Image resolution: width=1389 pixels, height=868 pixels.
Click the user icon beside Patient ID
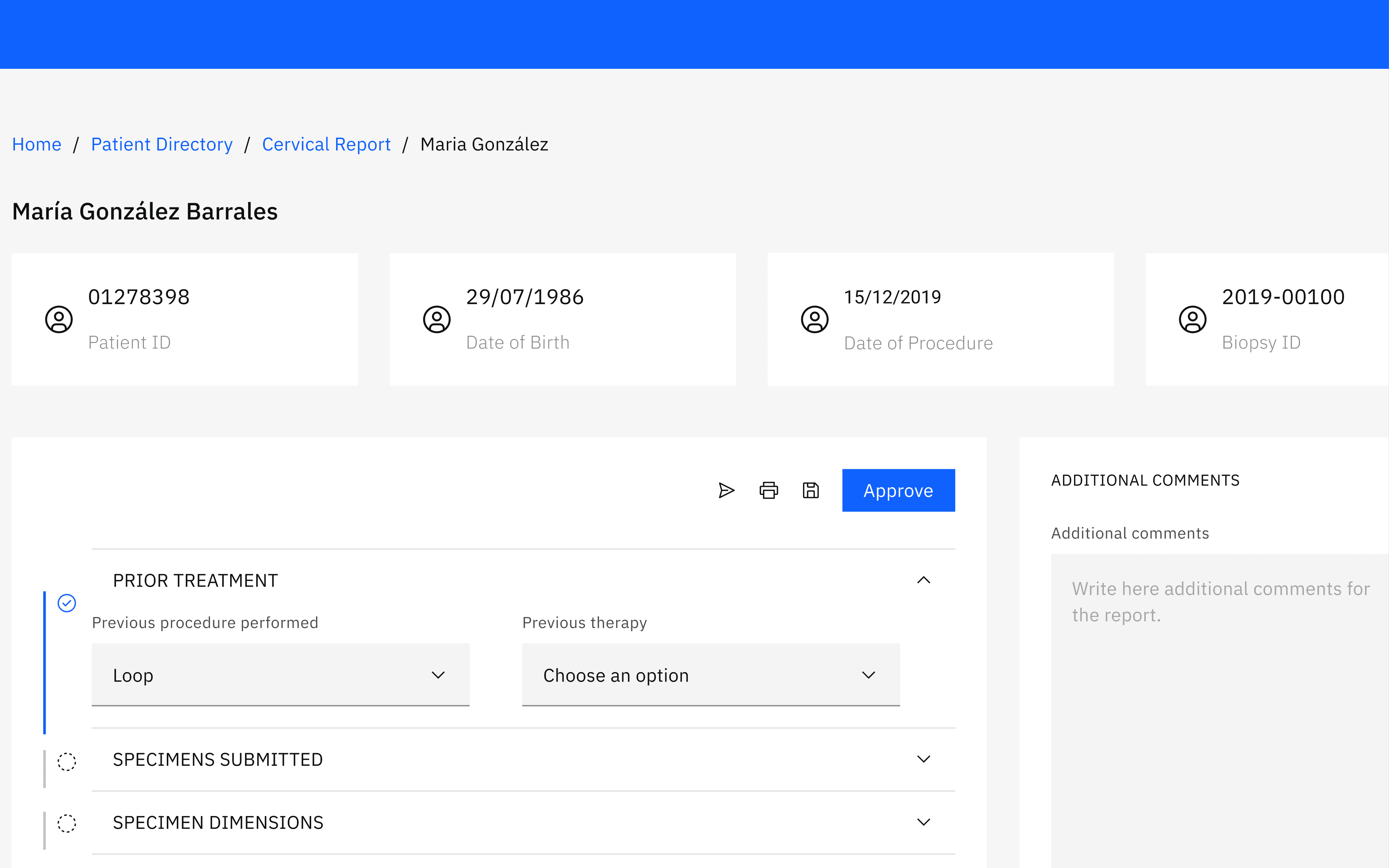point(58,319)
